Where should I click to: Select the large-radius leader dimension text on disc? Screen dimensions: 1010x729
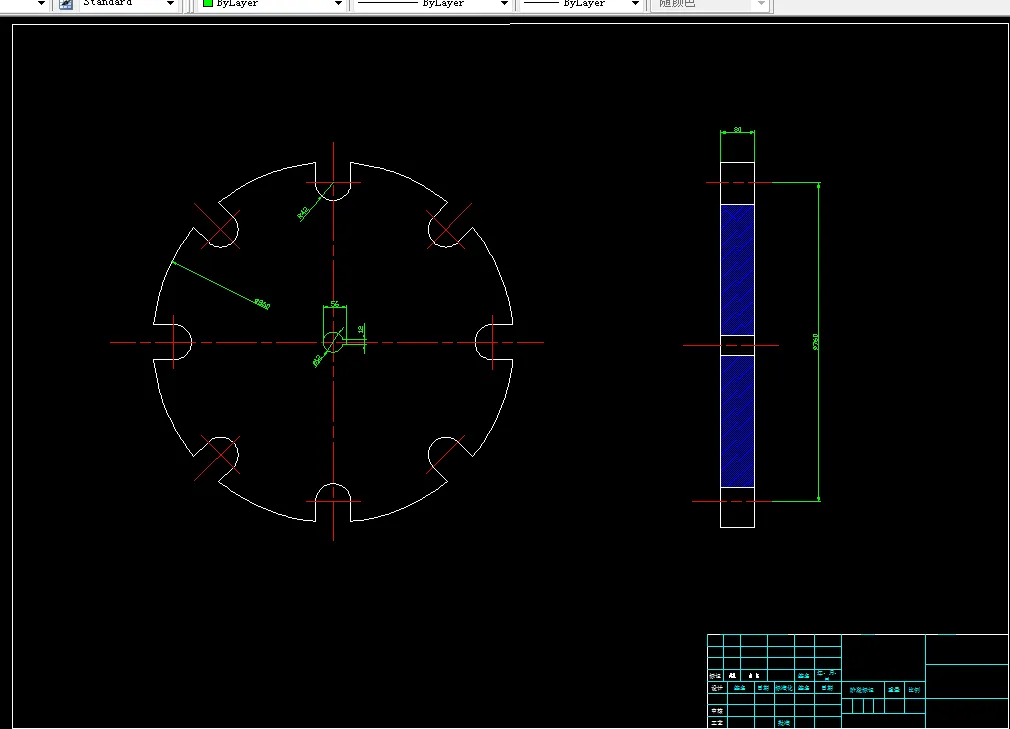tap(262, 303)
